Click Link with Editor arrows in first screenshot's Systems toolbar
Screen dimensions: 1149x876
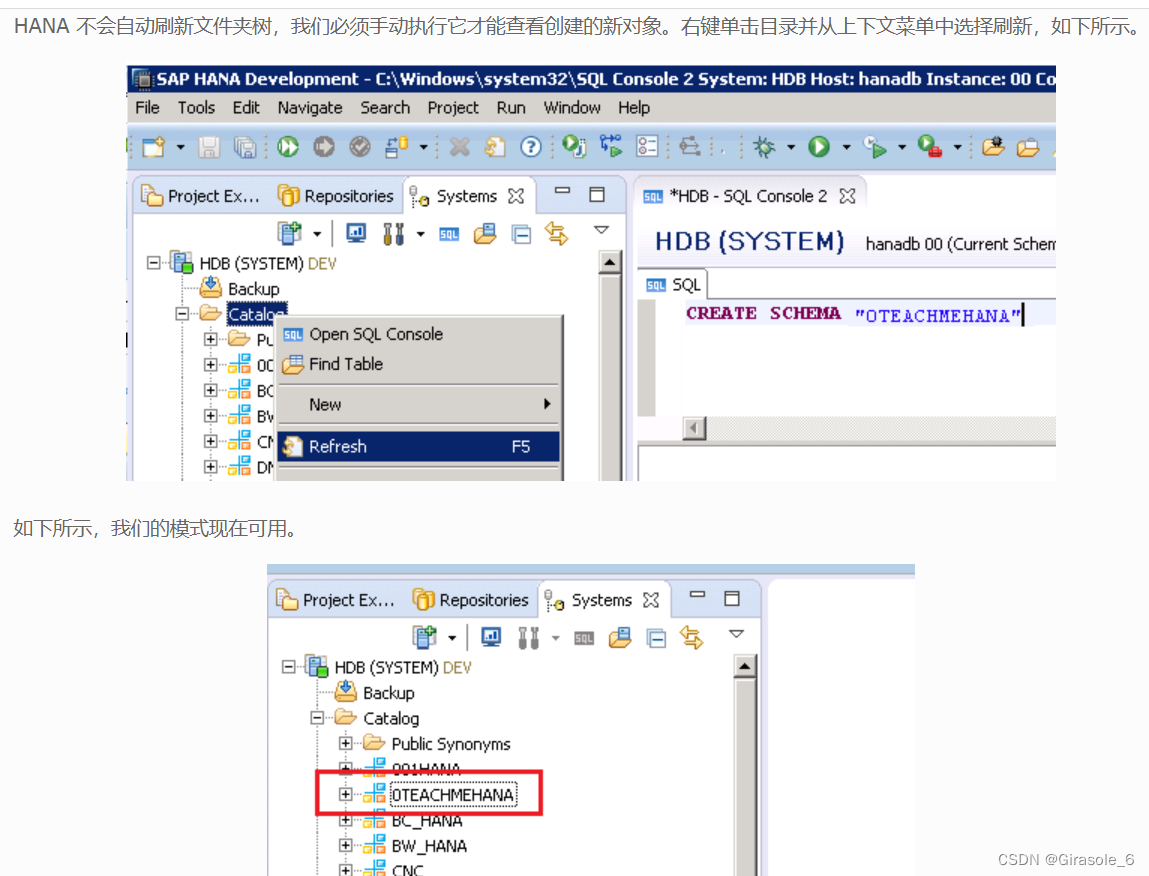[x=556, y=234]
